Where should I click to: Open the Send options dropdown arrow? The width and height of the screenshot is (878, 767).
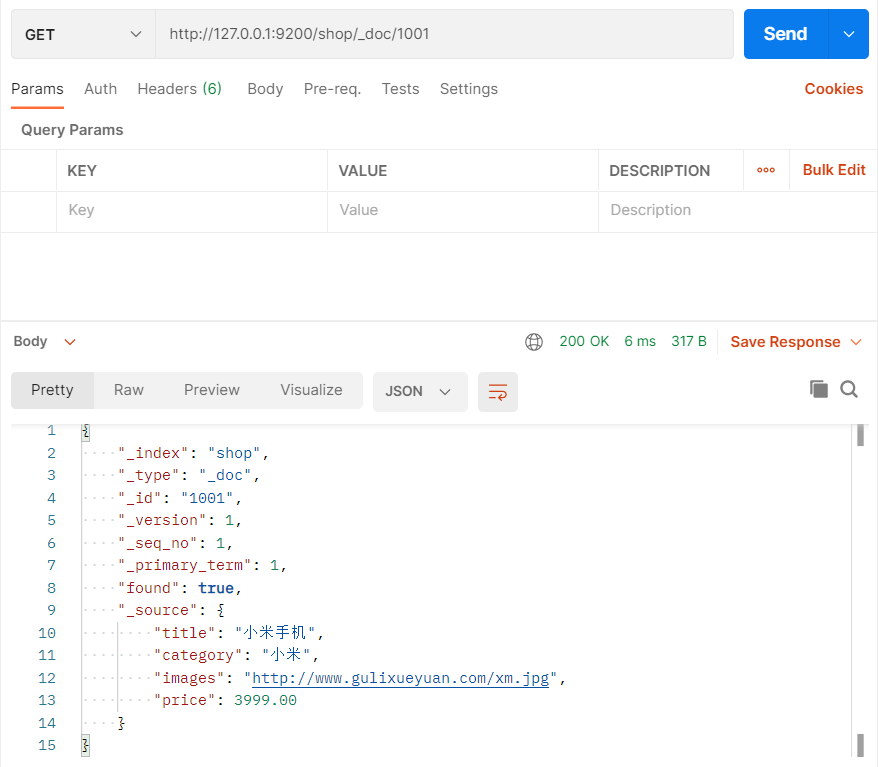click(849, 34)
